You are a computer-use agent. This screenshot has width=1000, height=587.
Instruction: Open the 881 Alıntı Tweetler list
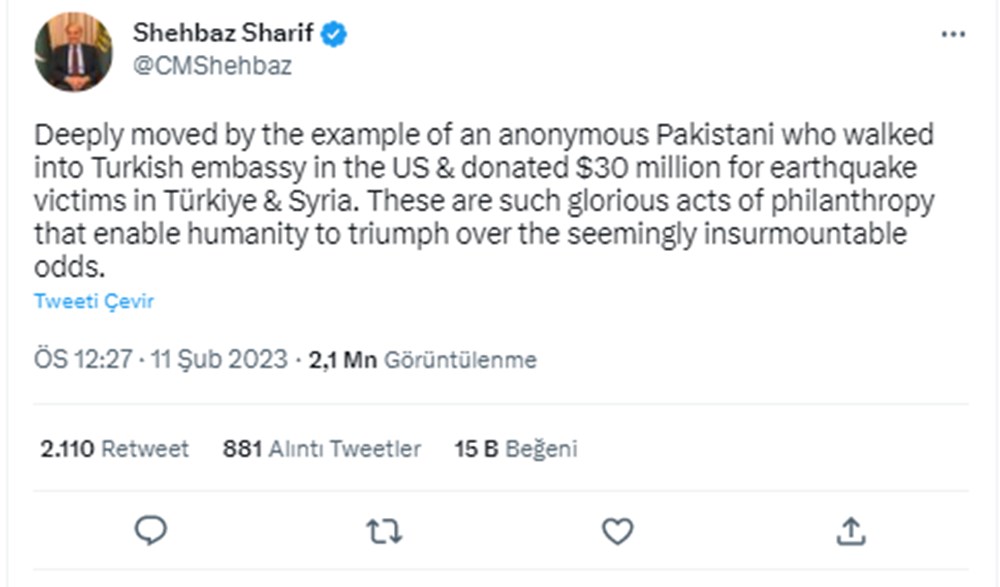point(321,449)
